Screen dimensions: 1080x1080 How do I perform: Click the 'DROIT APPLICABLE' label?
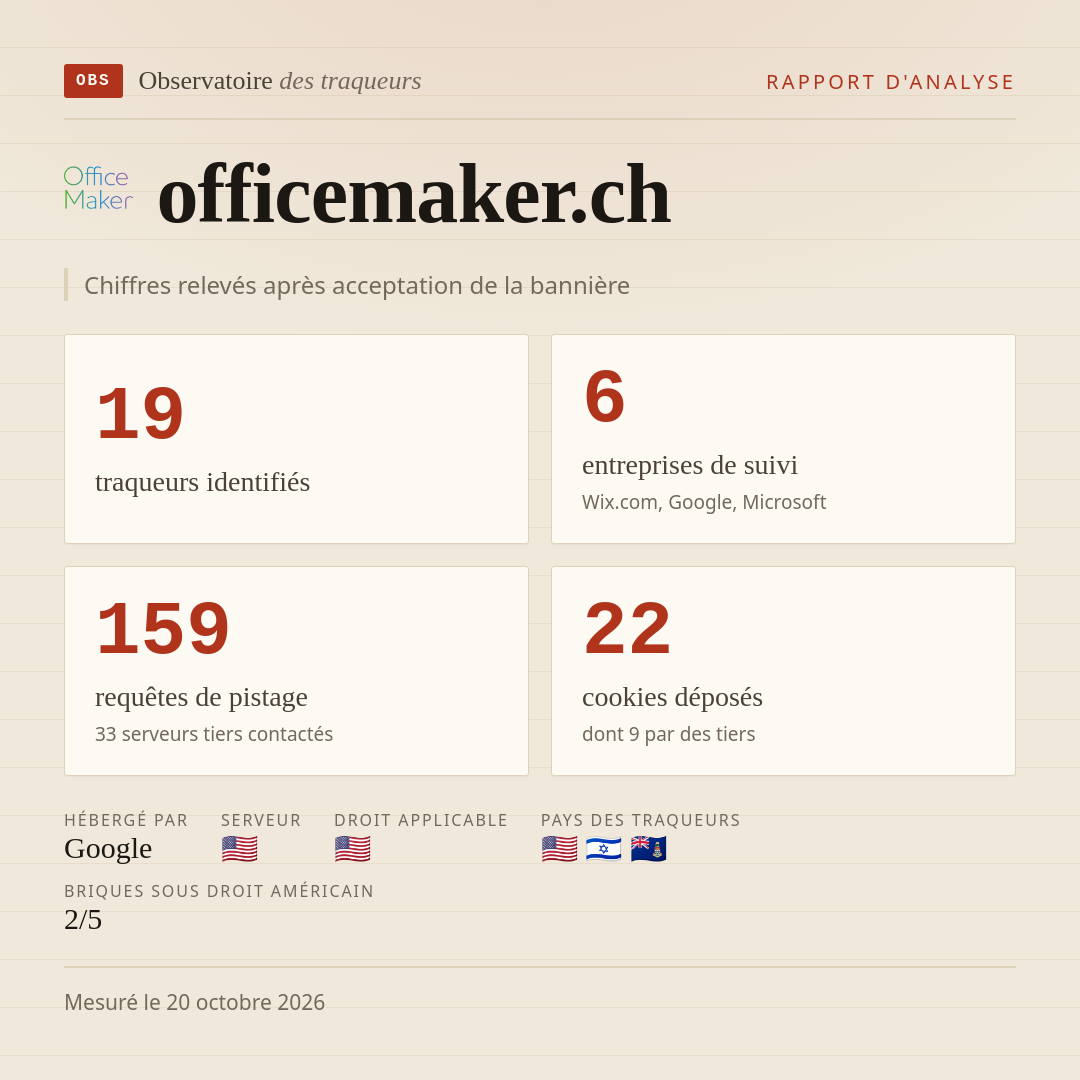(421, 820)
